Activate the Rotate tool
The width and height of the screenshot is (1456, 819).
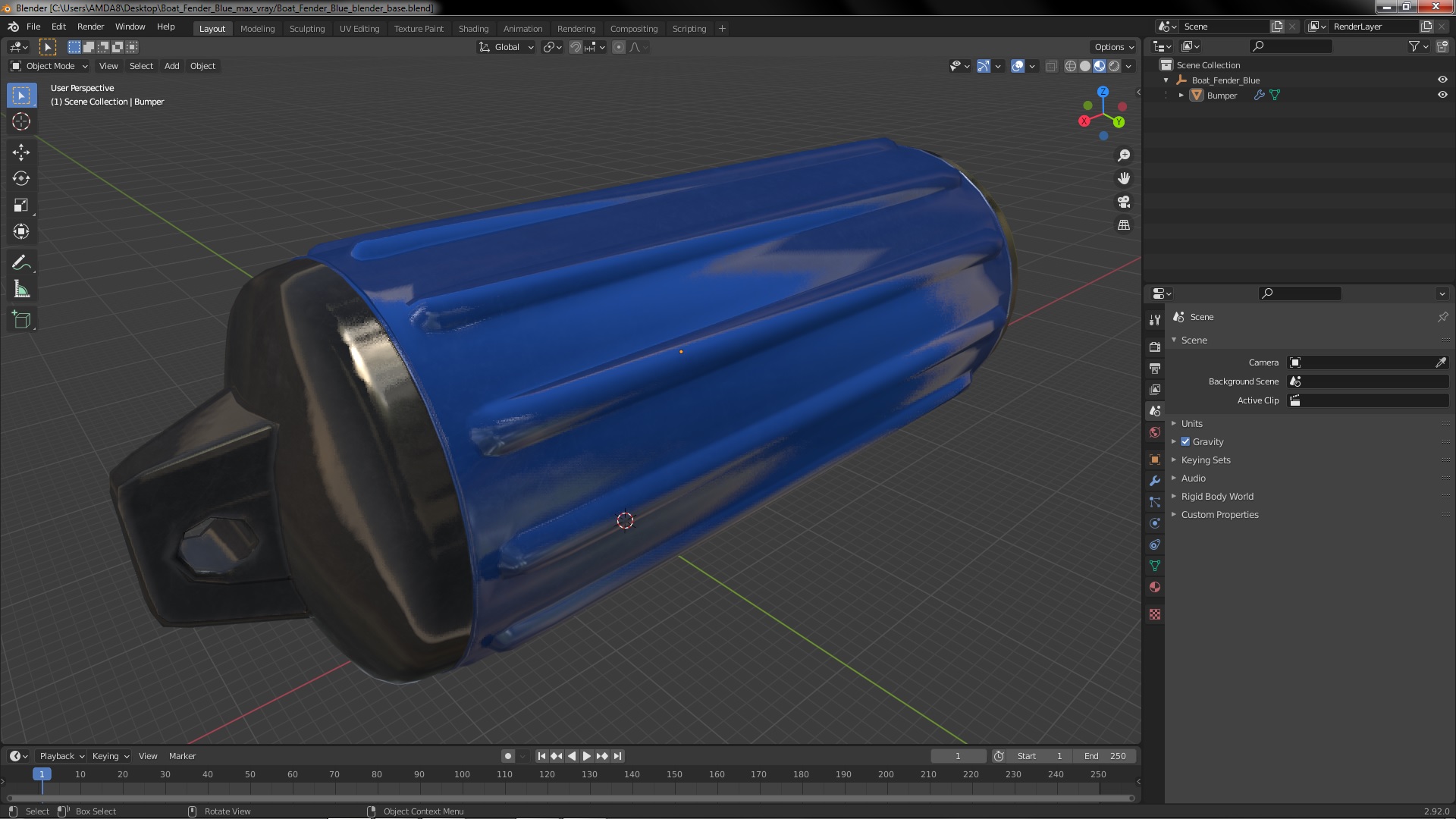[21, 178]
